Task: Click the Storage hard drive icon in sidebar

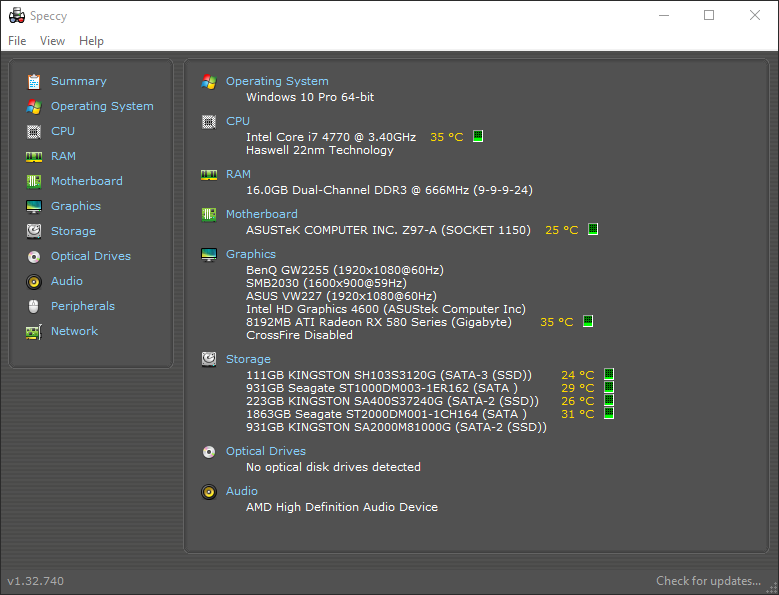Action: [34, 231]
